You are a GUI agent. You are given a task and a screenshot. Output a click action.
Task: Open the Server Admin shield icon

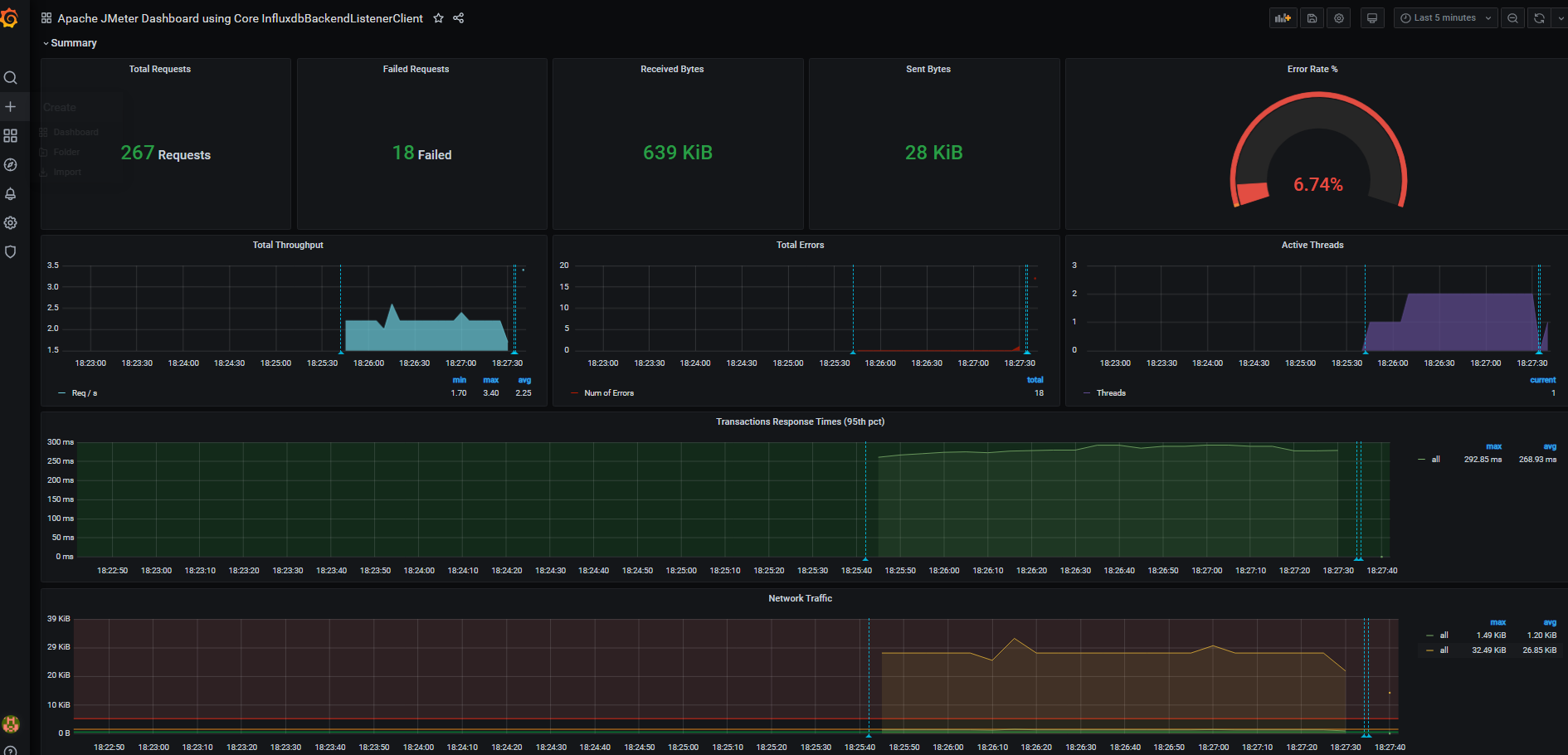coord(11,252)
